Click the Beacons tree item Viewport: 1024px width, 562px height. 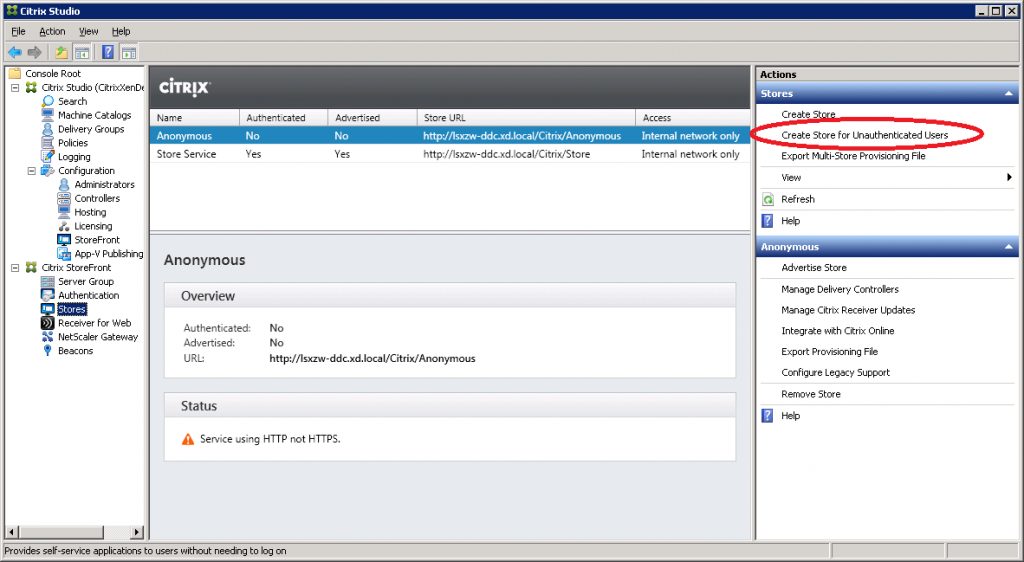(x=75, y=351)
